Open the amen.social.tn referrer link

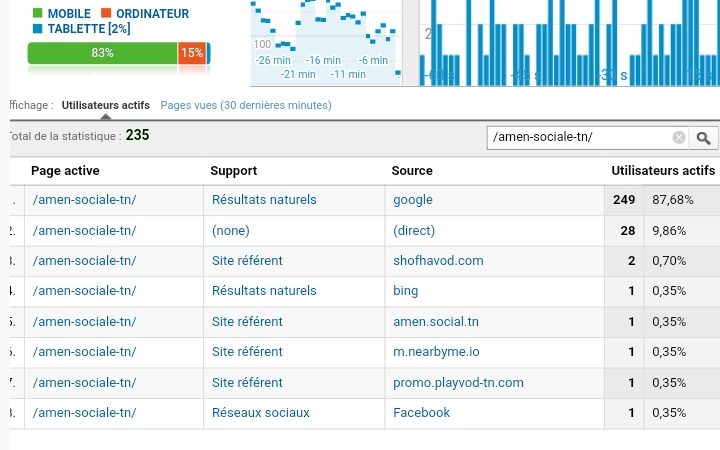436,321
